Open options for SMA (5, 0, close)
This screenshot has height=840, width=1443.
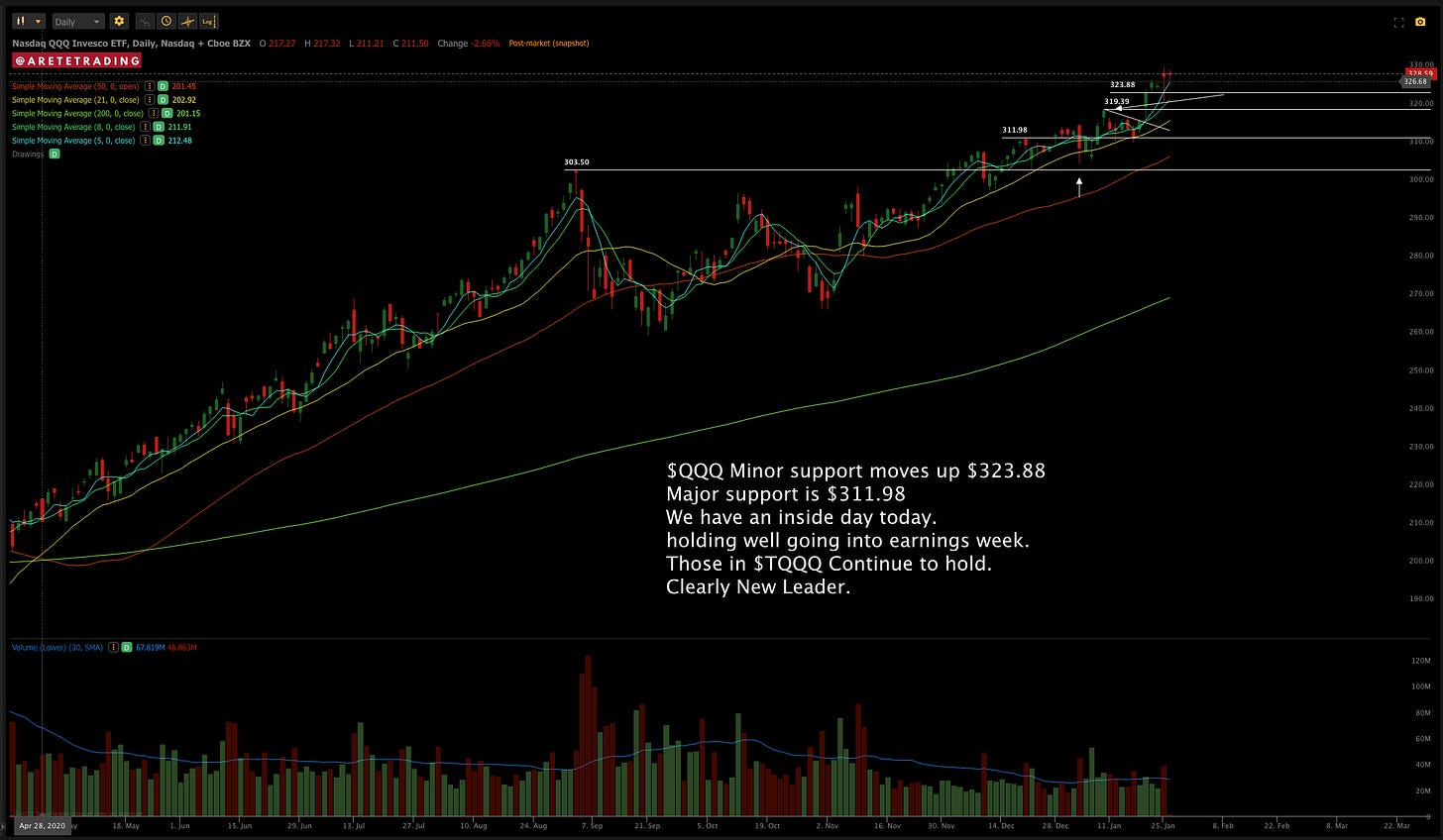(x=146, y=141)
